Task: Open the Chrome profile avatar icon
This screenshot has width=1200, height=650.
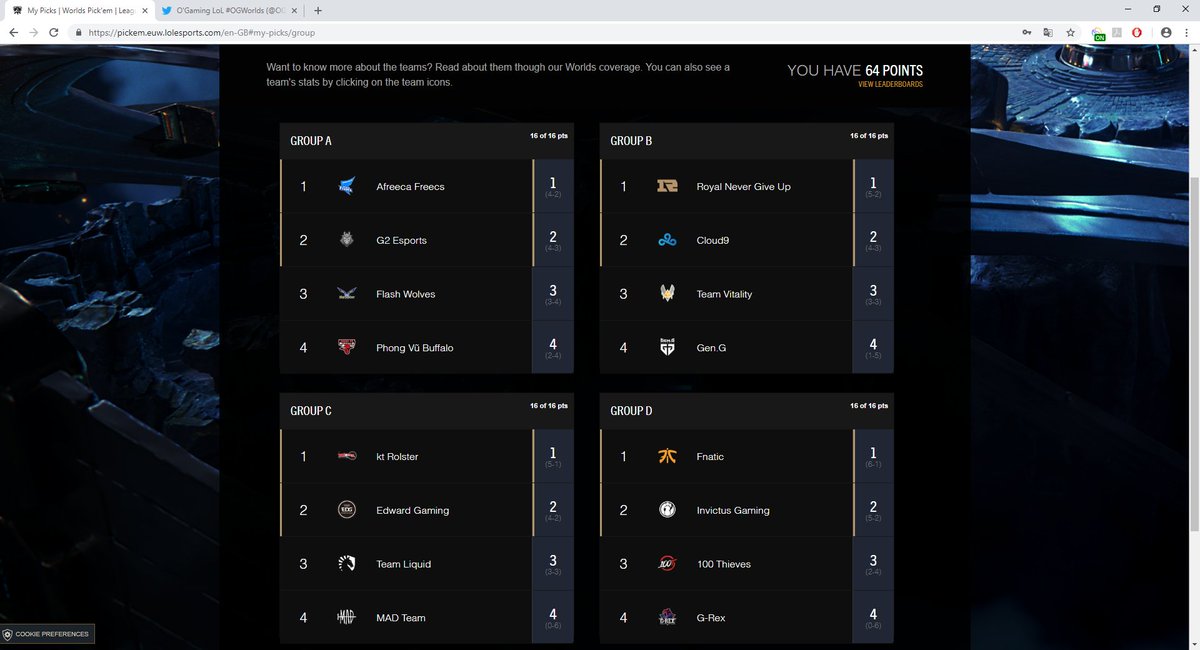Action: coord(1165,32)
